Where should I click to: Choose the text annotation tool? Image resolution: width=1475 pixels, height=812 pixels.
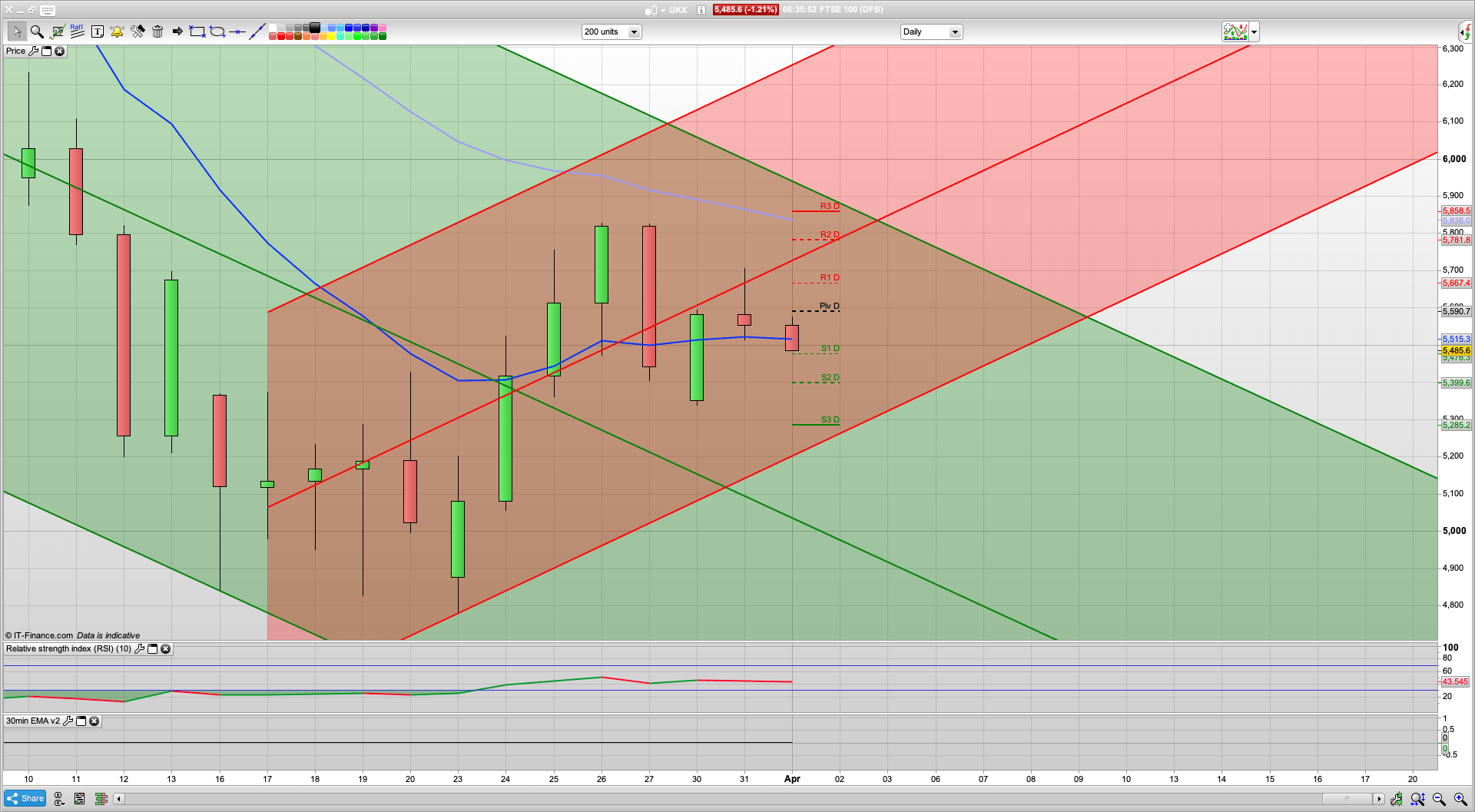pyautogui.click(x=98, y=31)
